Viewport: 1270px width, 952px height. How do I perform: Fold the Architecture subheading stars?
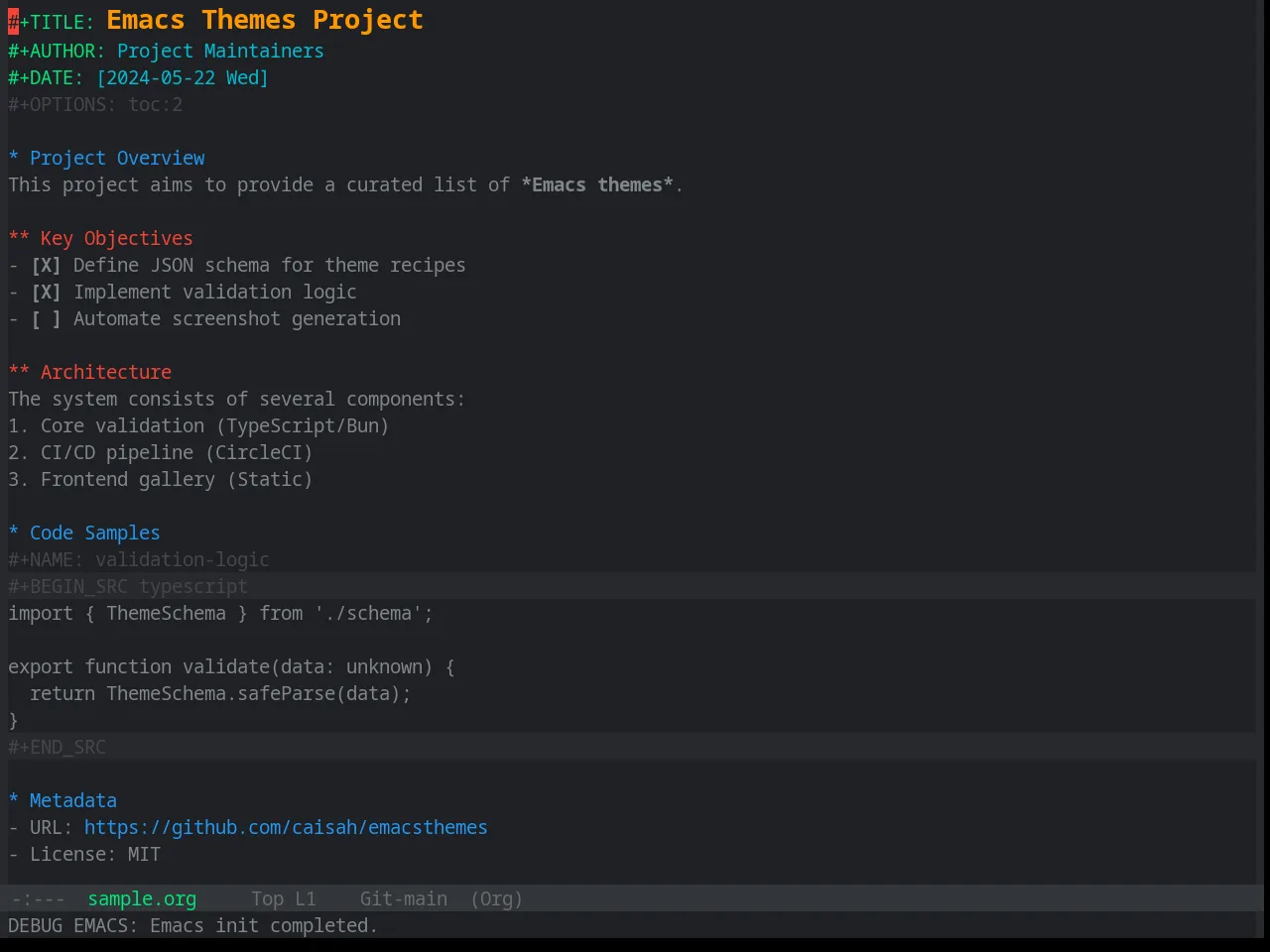click(x=19, y=372)
